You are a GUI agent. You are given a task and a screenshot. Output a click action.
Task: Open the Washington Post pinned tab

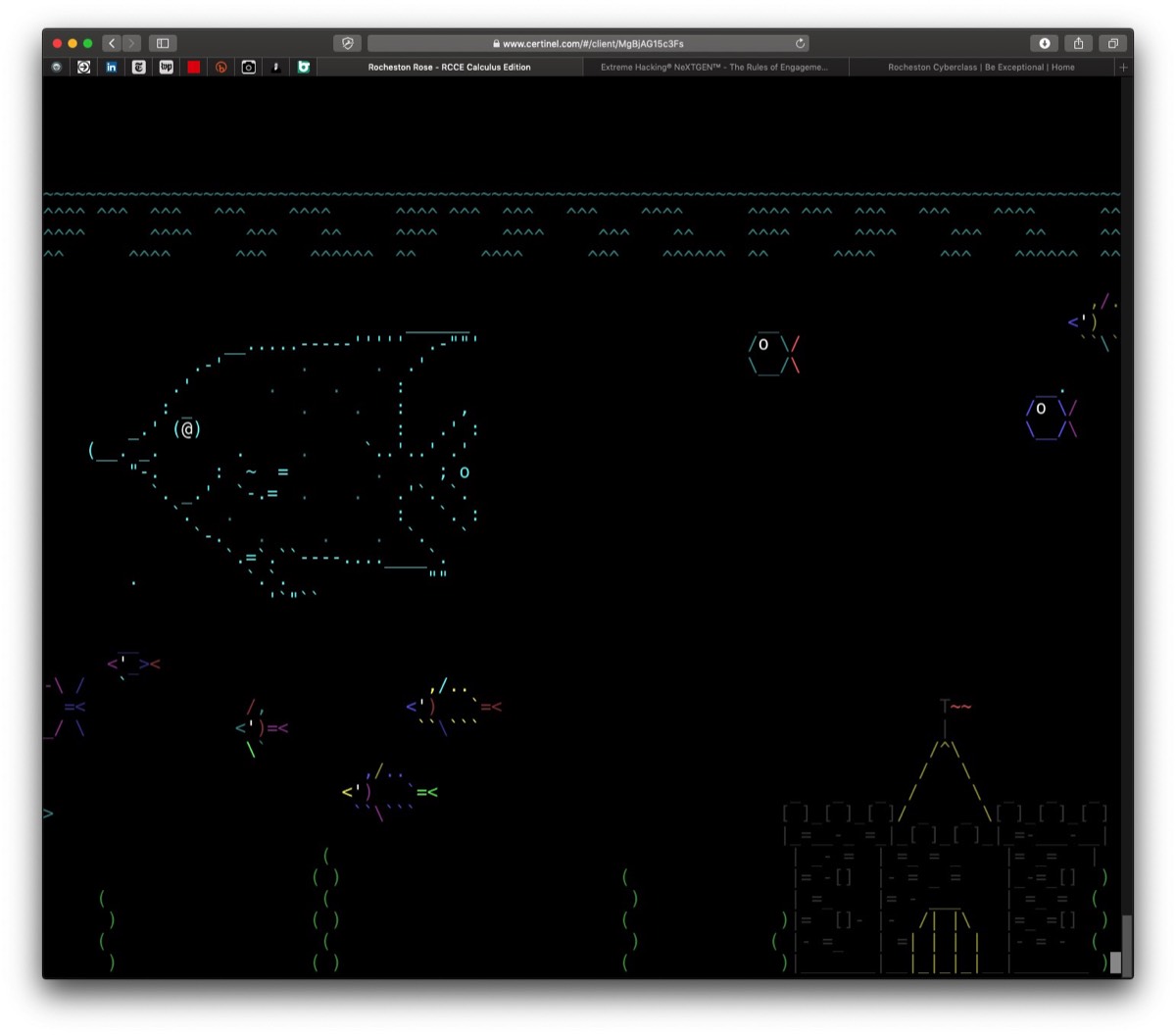pyautogui.click(x=167, y=67)
